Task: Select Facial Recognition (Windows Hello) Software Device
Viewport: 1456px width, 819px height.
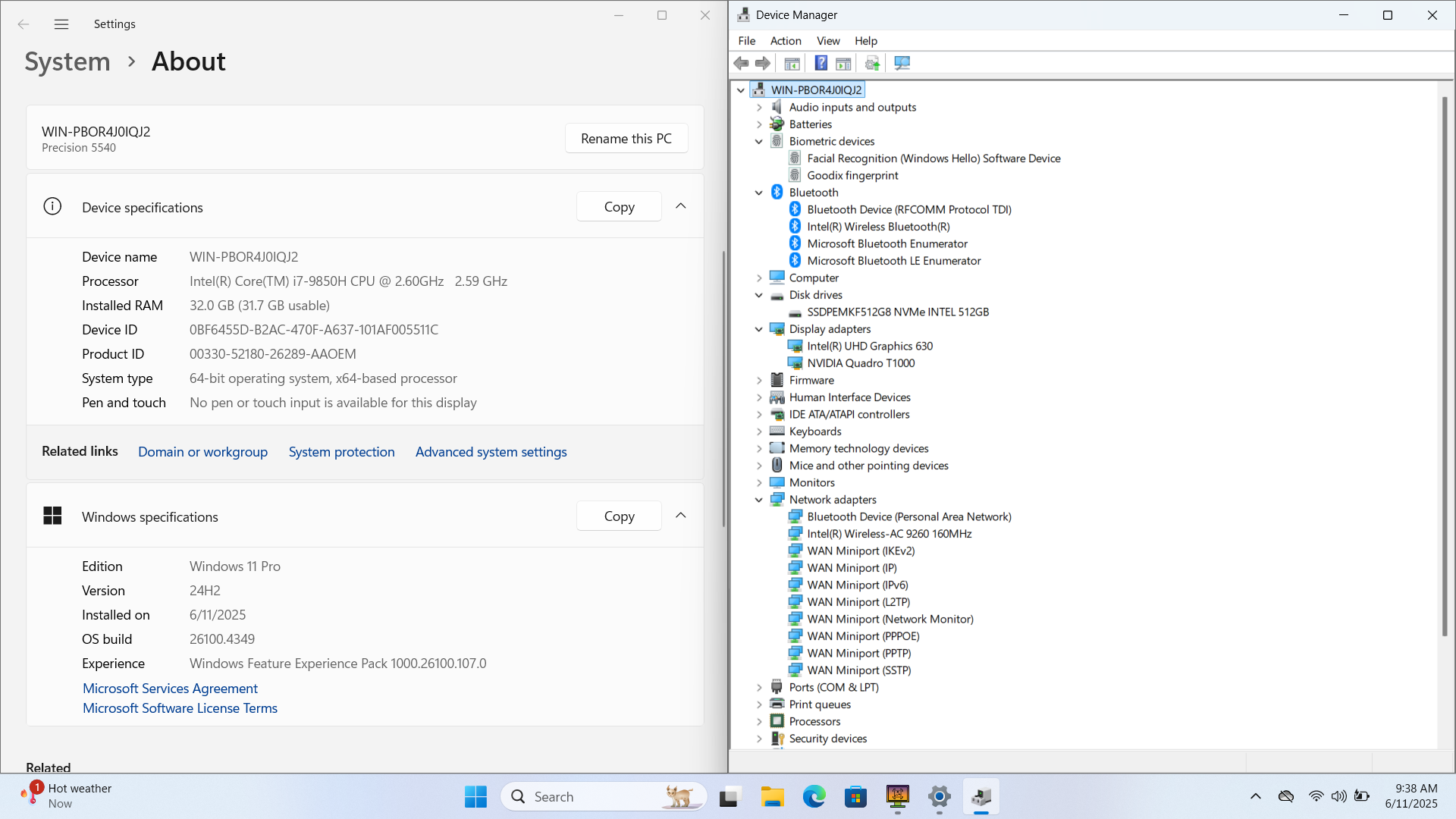Action: (x=934, y=158)
